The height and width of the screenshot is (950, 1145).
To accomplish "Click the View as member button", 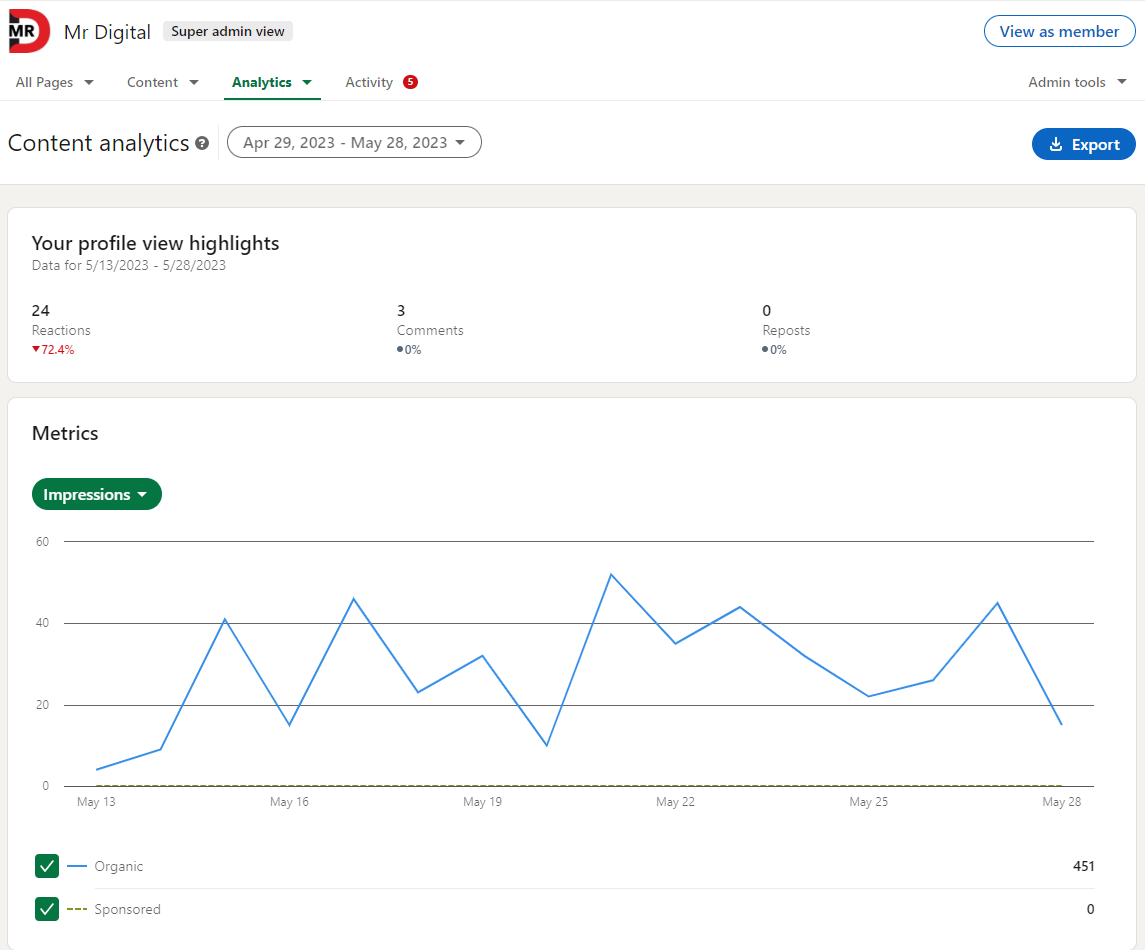I will click(1059, 31).
